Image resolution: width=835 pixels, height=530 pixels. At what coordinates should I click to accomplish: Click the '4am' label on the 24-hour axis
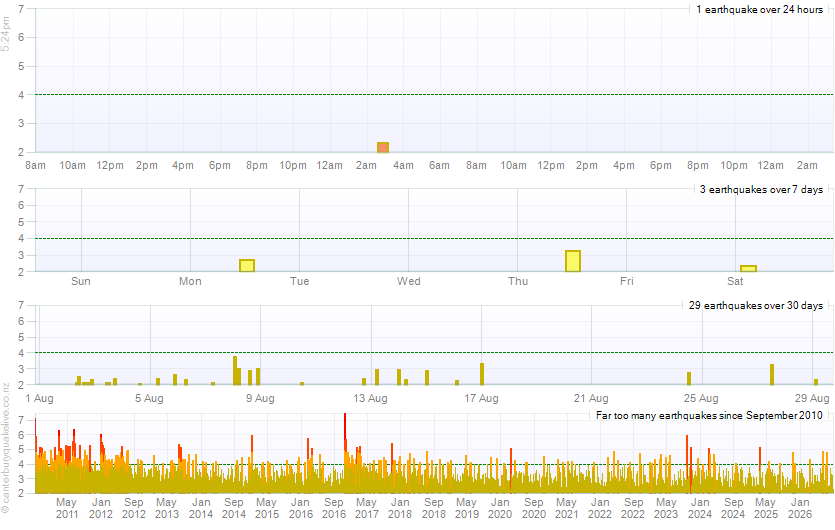click(403, 165)
